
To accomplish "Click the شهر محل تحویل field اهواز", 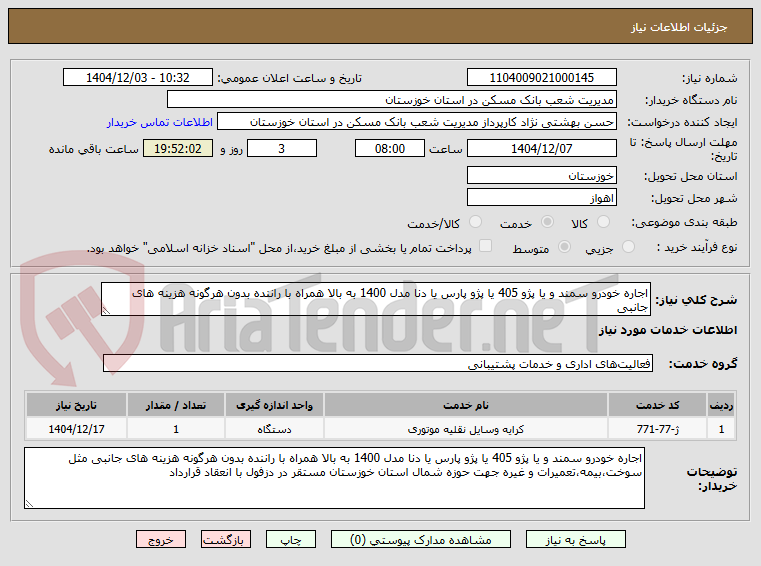I will pyautogui.click(x=542, y=198).
